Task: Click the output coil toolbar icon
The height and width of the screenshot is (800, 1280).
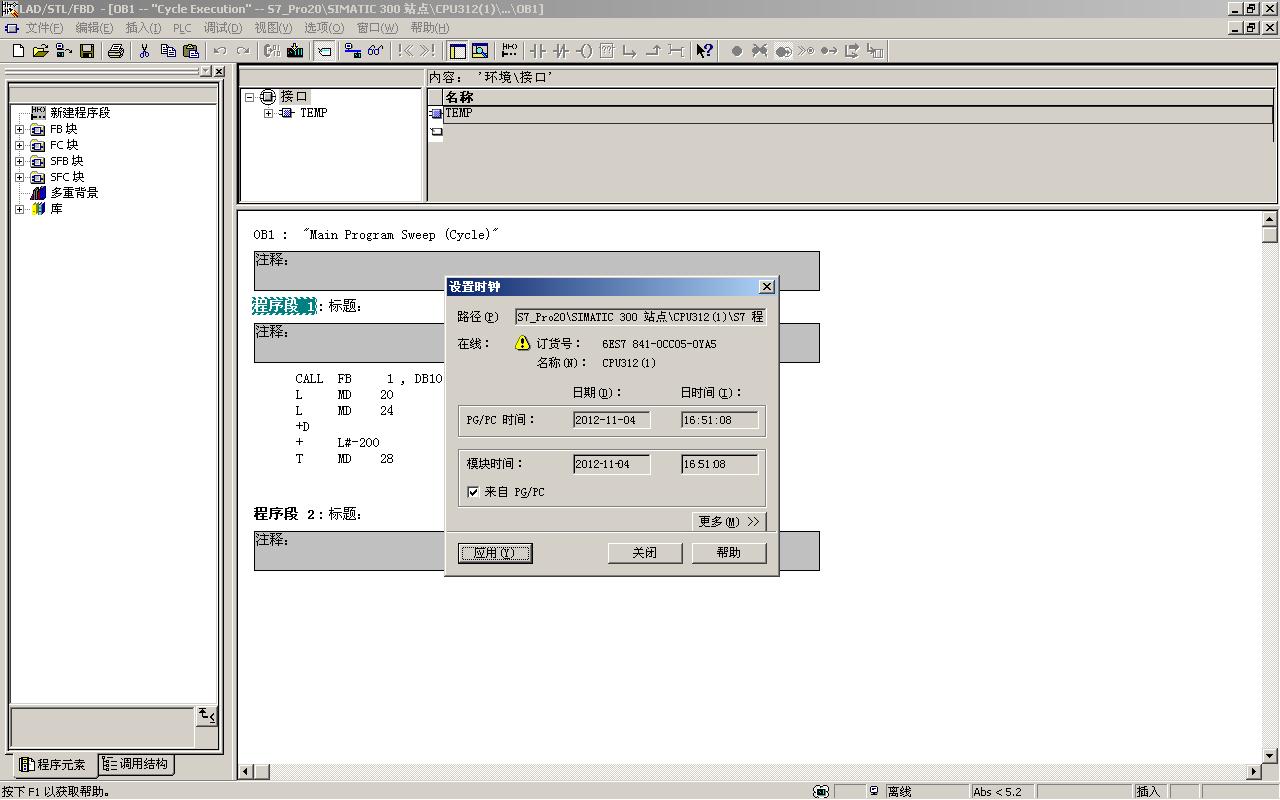Action: tap(585, 51)
